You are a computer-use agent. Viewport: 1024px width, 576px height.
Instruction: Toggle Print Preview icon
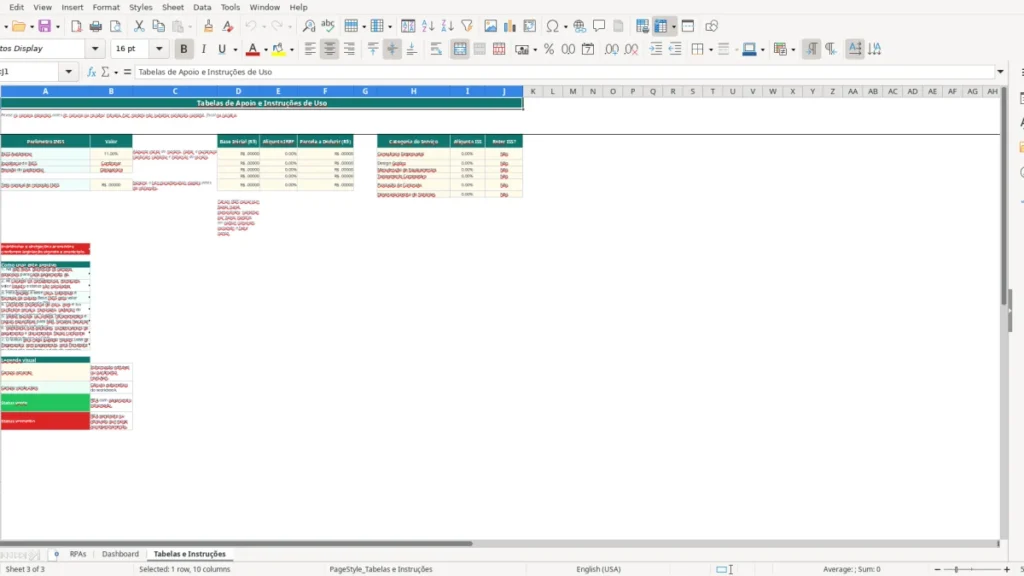click(x=116, y=26)
